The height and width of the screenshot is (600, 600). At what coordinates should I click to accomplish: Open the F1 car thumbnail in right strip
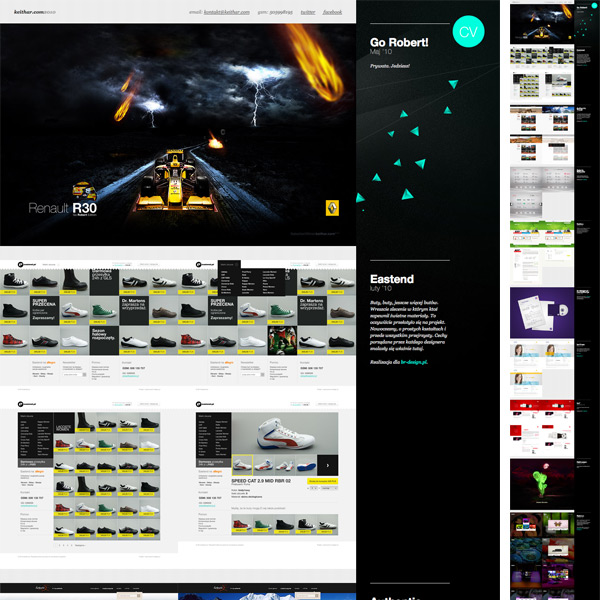(x=542, y=24)
